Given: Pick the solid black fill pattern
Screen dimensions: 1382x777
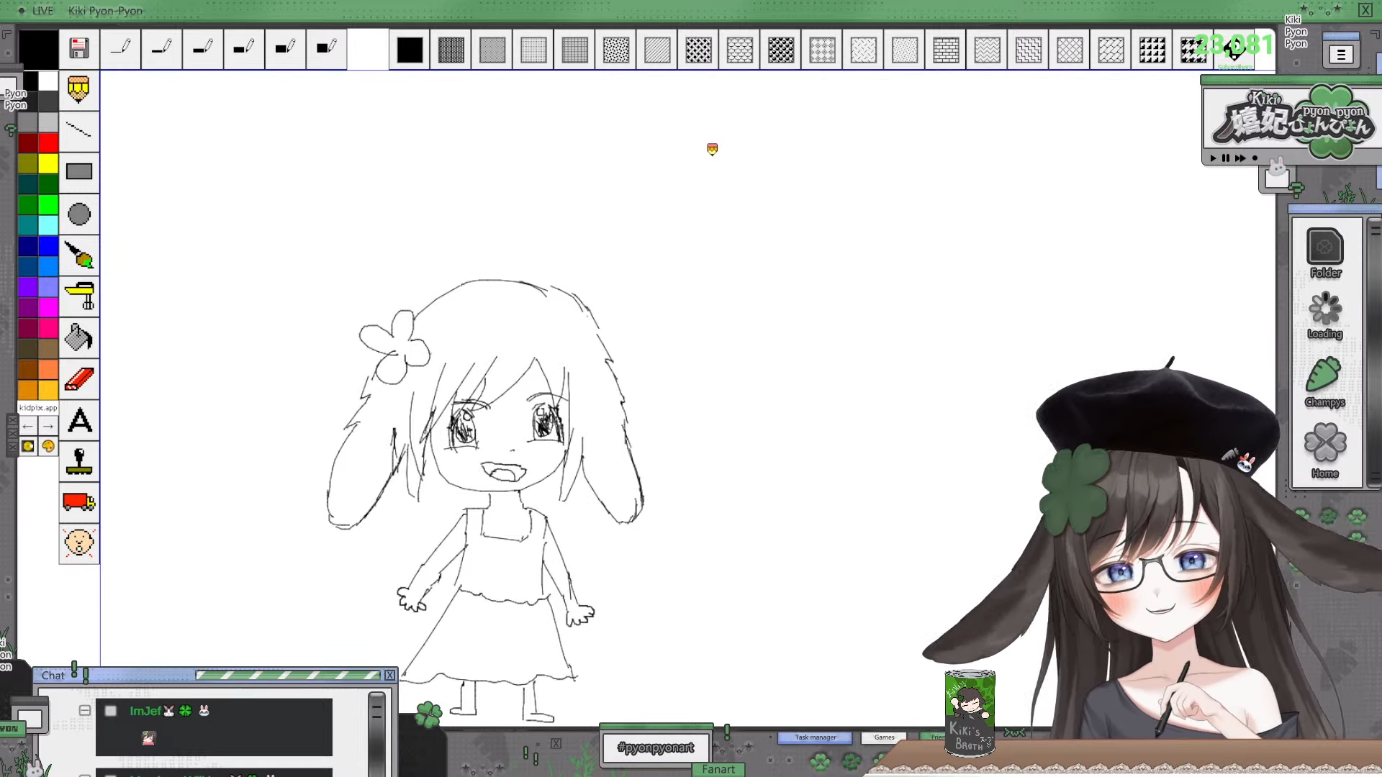Looking at the screenshot, I should tap(410, 50).
